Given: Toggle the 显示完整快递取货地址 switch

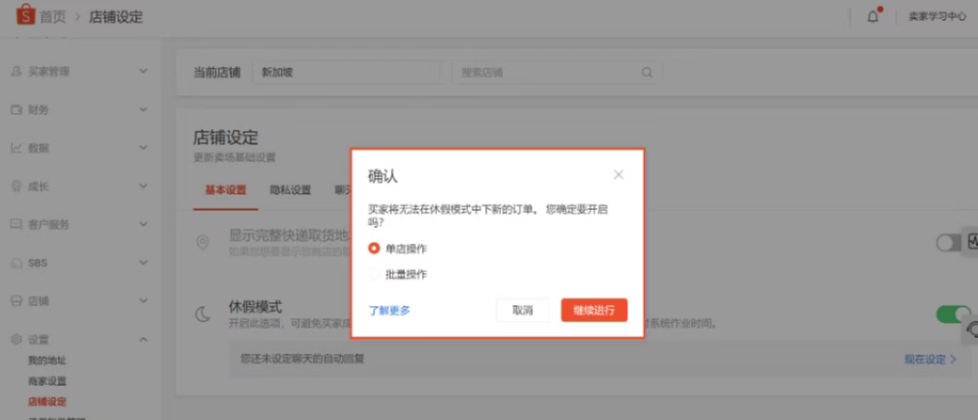Looking at the screenshot, I should pos(949,243).
